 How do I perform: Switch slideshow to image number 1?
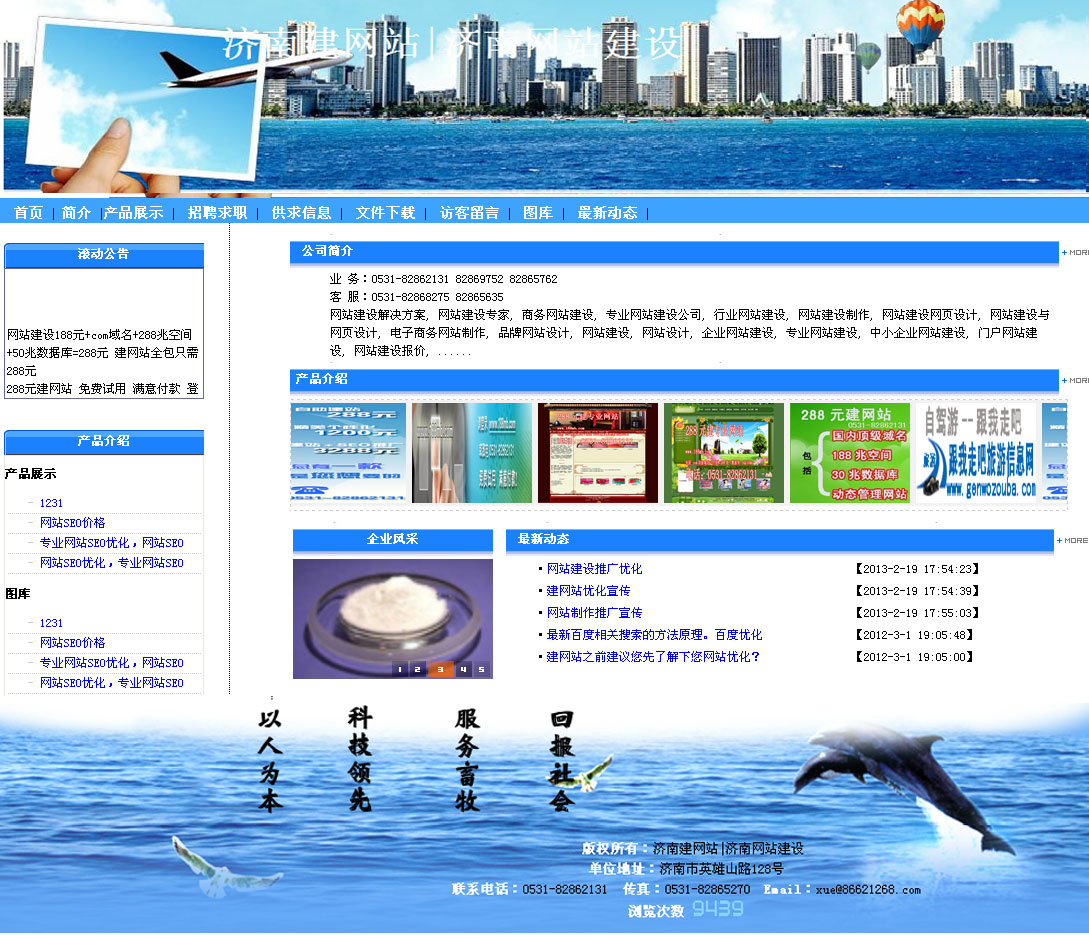tap(400, 670)
